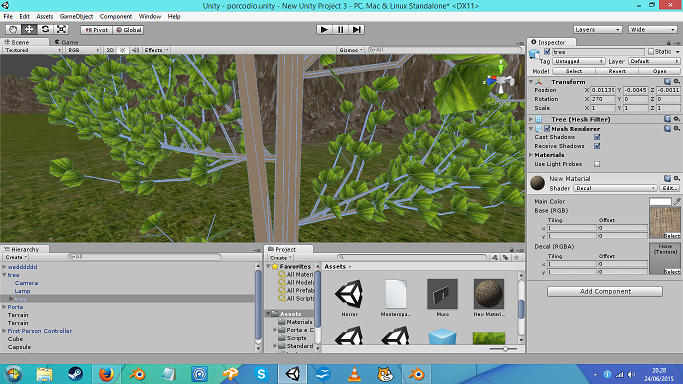Toggle Receive Shadows checkbox

pyautogui.click(x=597, y=146)
